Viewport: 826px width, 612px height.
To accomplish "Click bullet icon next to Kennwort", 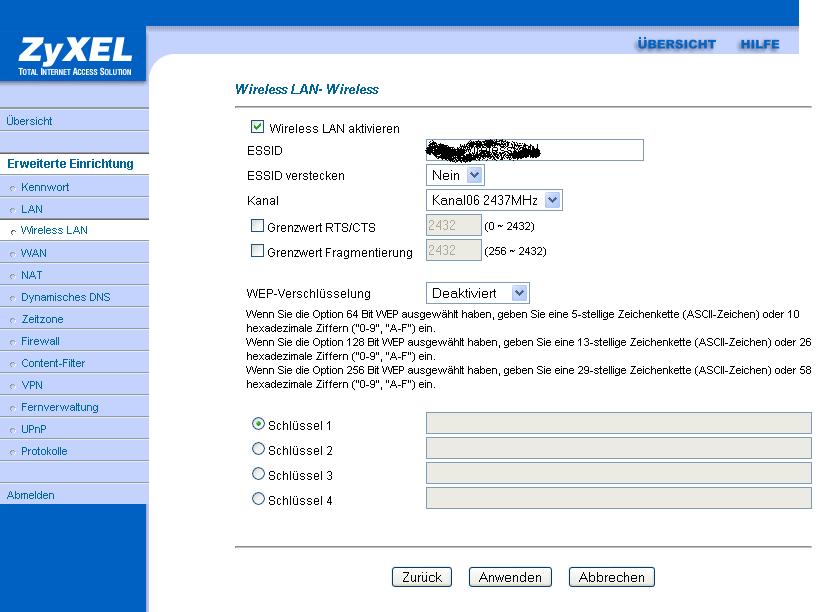I will pos(13,188).
